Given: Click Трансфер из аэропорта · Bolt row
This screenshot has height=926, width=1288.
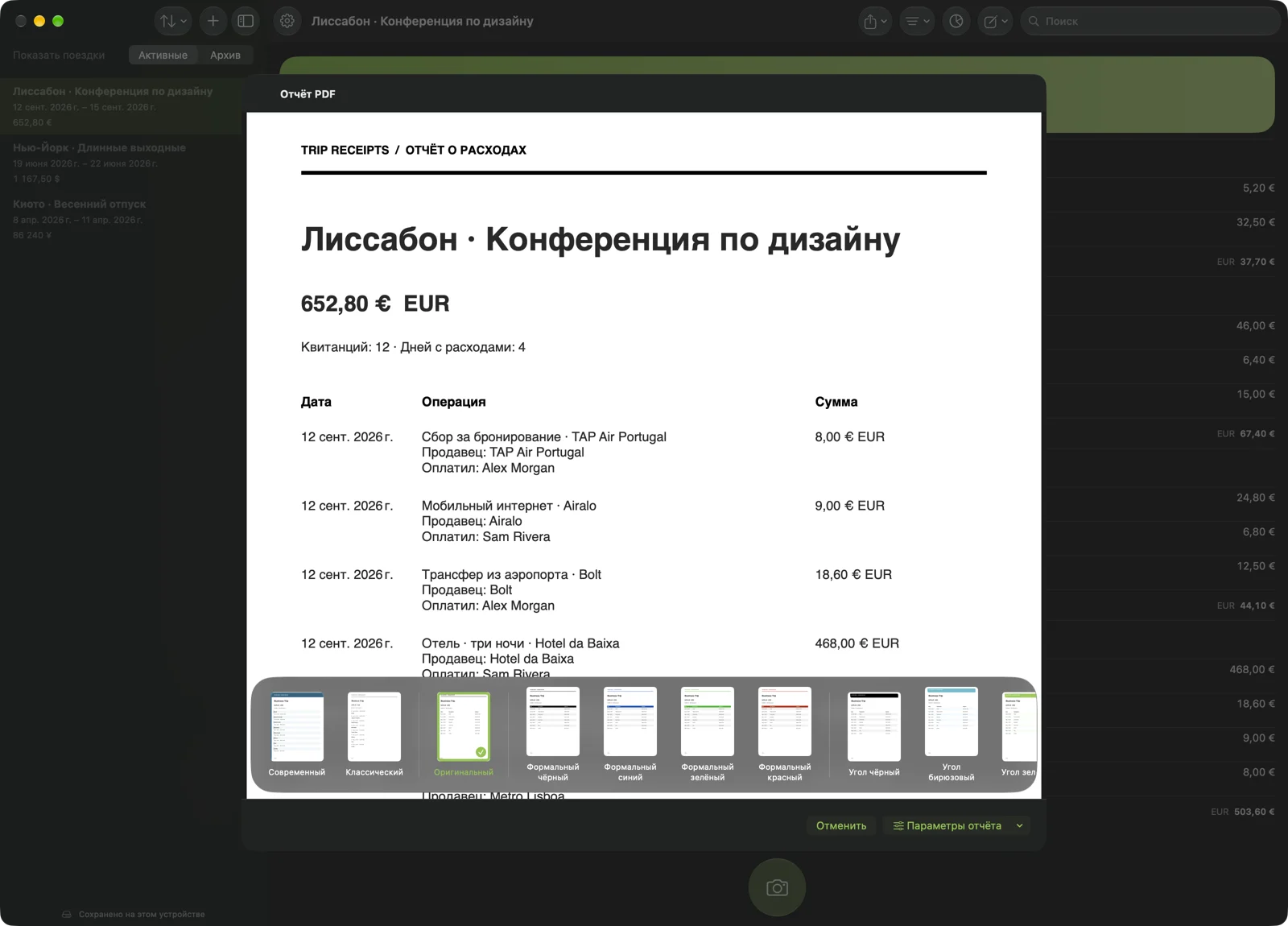Looking at the screenshot, I should pos(643,590).
